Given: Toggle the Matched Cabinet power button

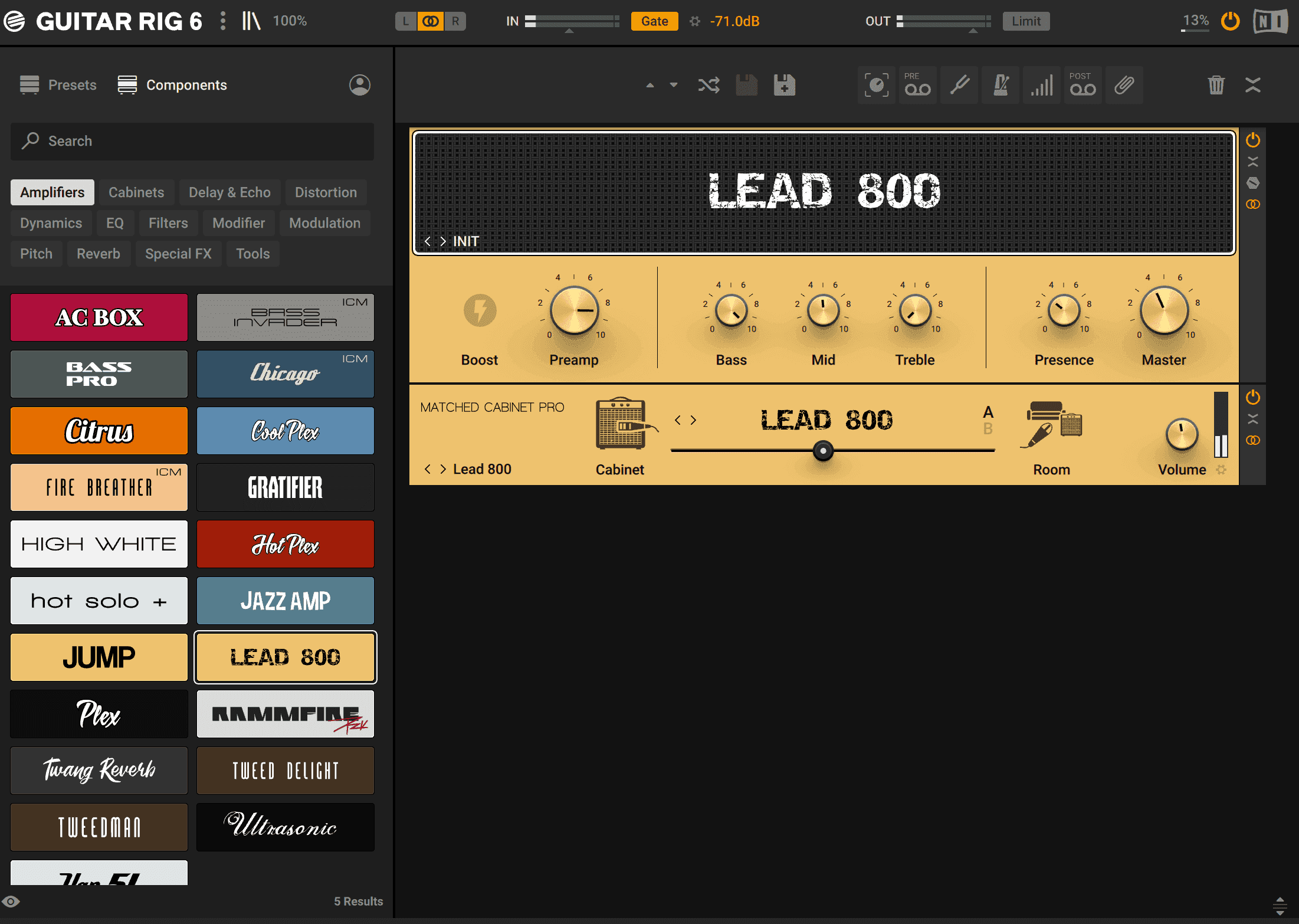Looking at the screenshot, I should tap(1253, 398).
